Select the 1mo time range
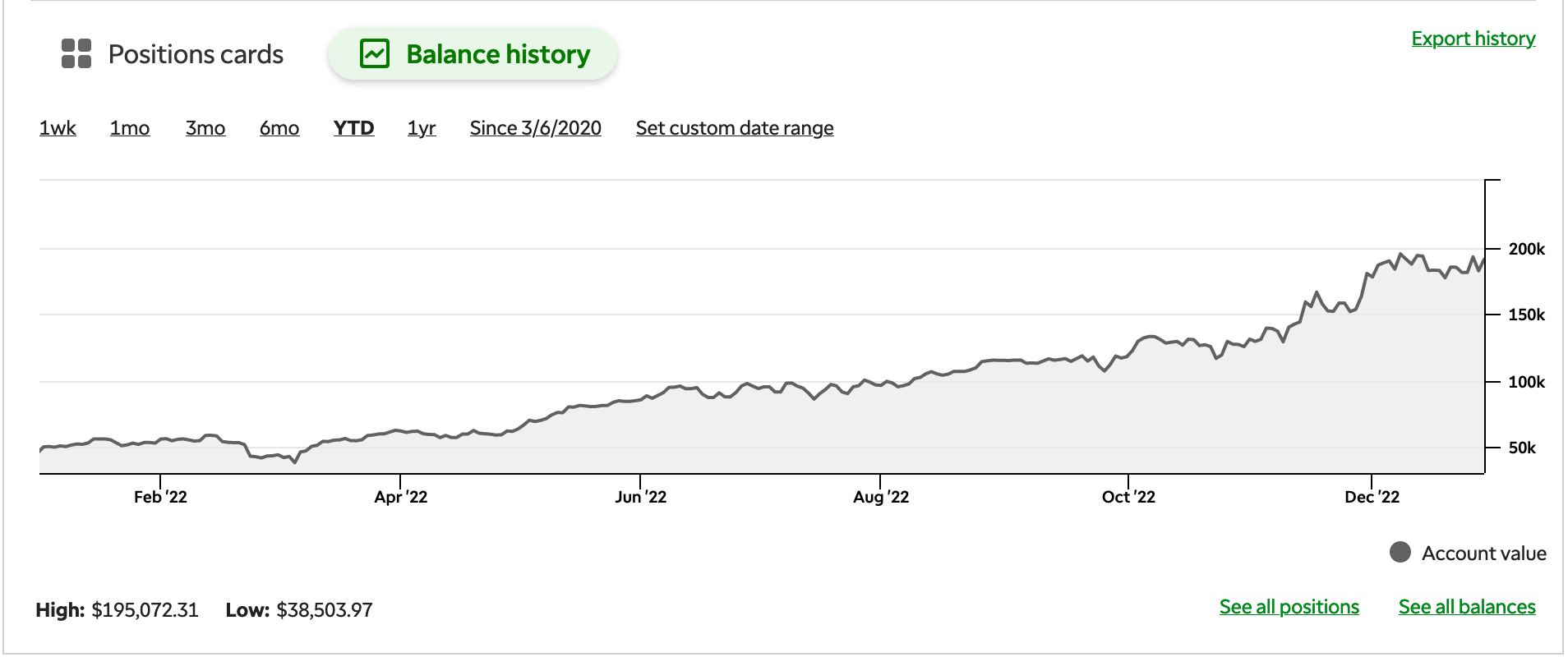This screenshot has height=657, width=1568. click(x=130, y=128)
